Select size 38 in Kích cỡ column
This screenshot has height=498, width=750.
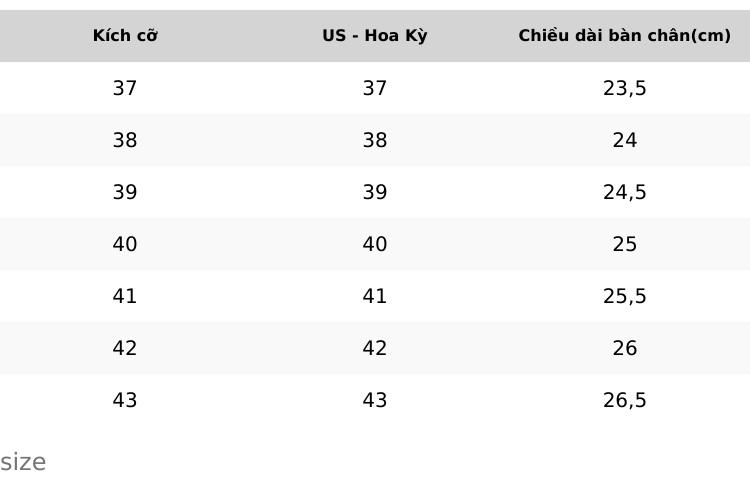125,140
